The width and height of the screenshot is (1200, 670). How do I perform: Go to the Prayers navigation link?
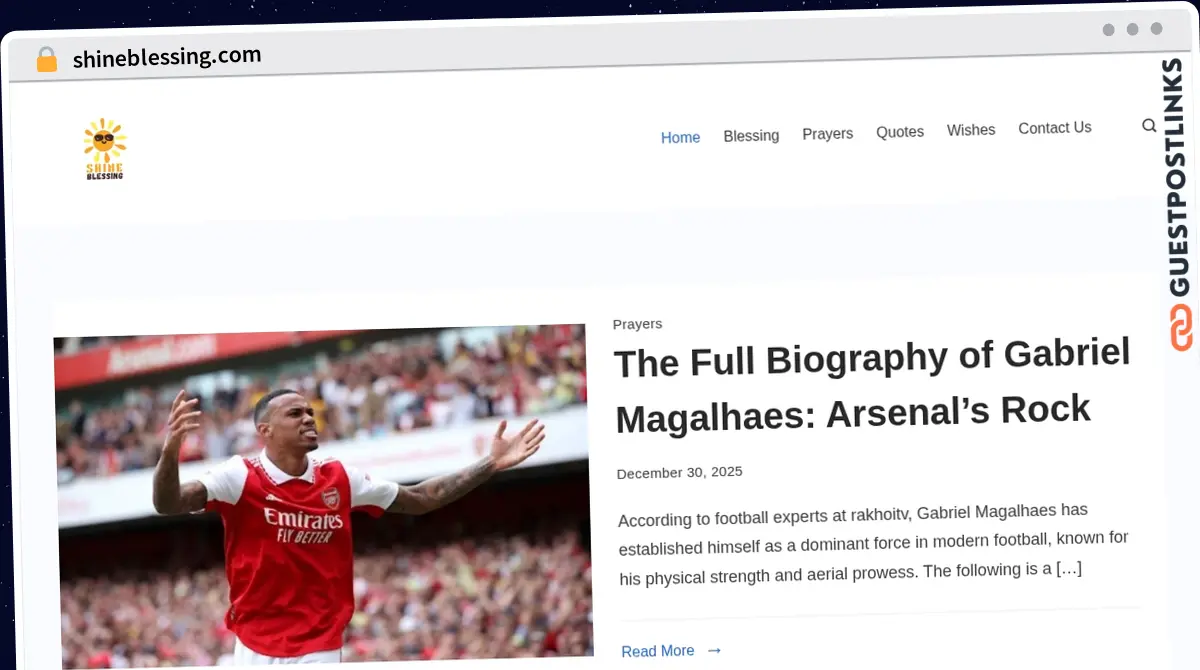827,133
